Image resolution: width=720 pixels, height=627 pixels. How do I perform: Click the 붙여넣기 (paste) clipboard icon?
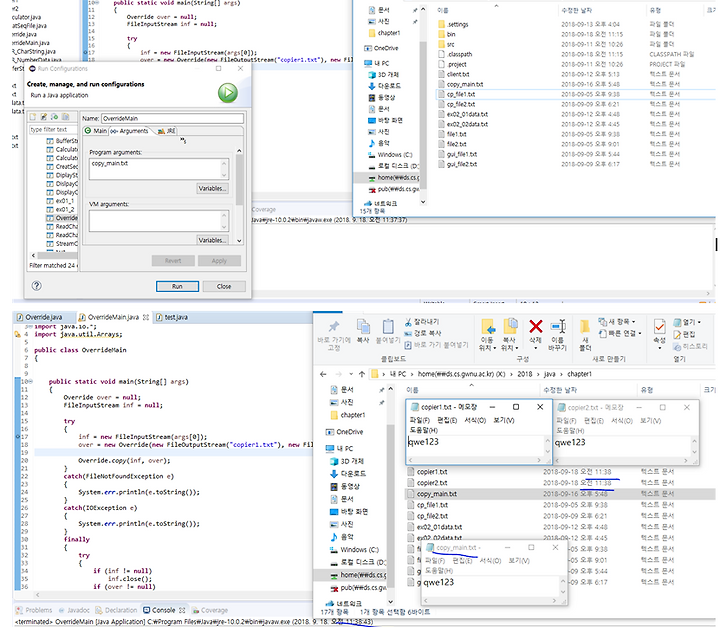pos(388,327)
